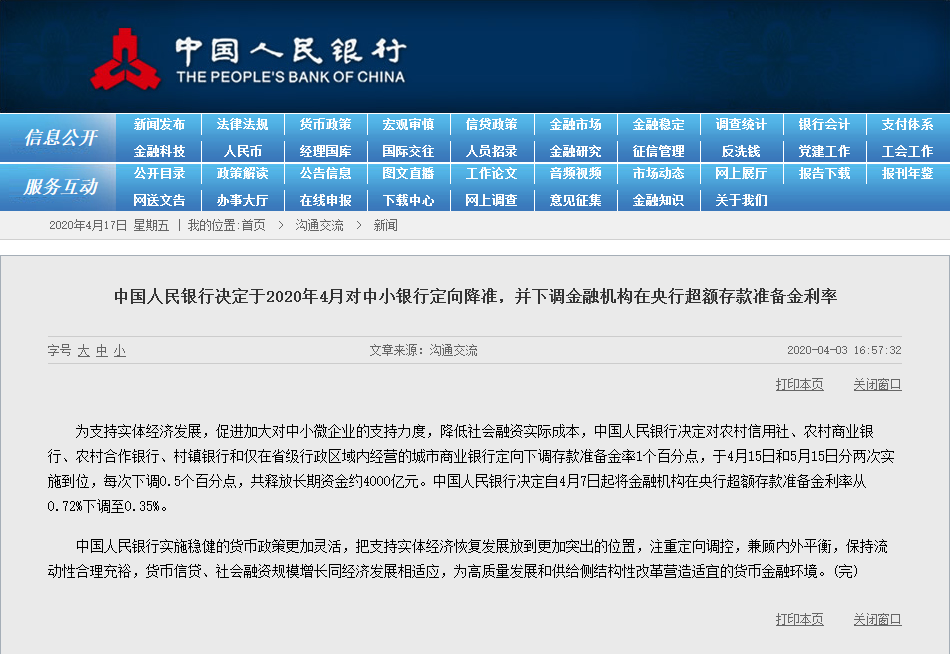This screenshot has height=654, width=950.
Task: Open 沟通交流 breadcrumb link
Action: [319, 225]
